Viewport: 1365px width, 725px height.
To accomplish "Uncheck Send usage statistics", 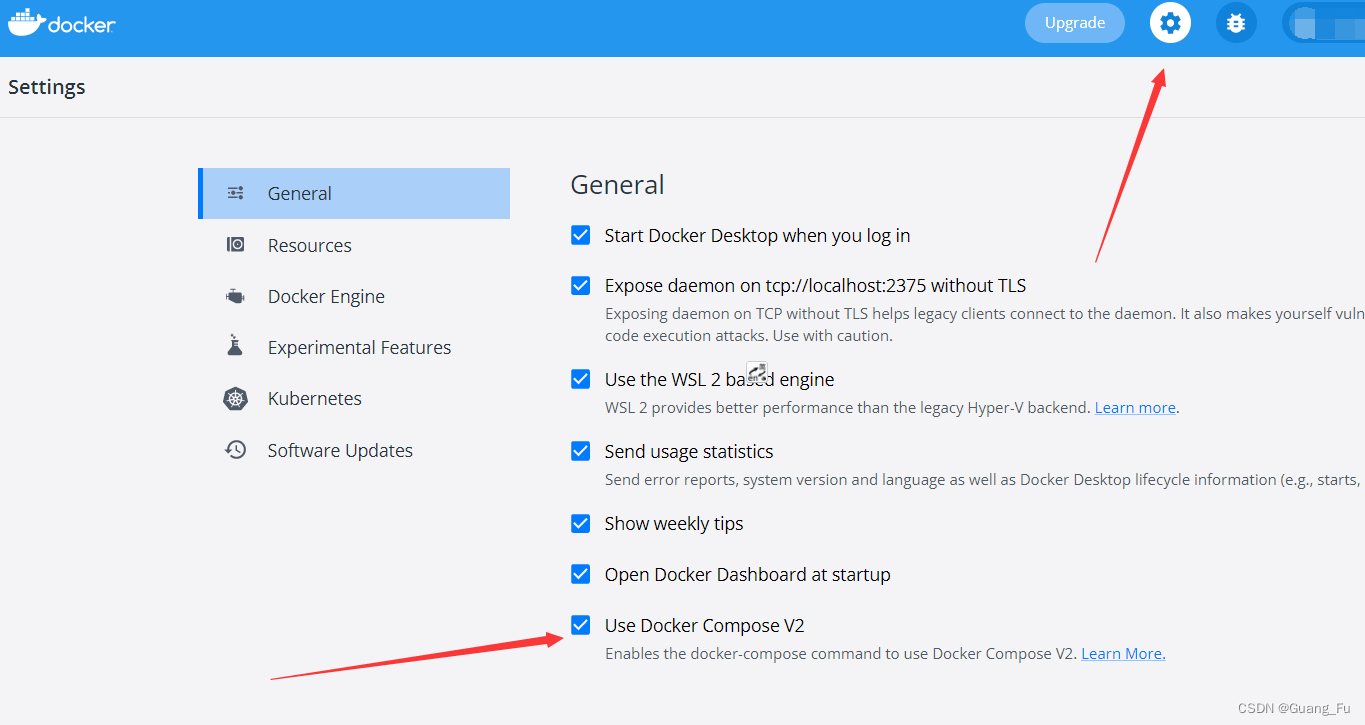I will [x=580, y=451].
